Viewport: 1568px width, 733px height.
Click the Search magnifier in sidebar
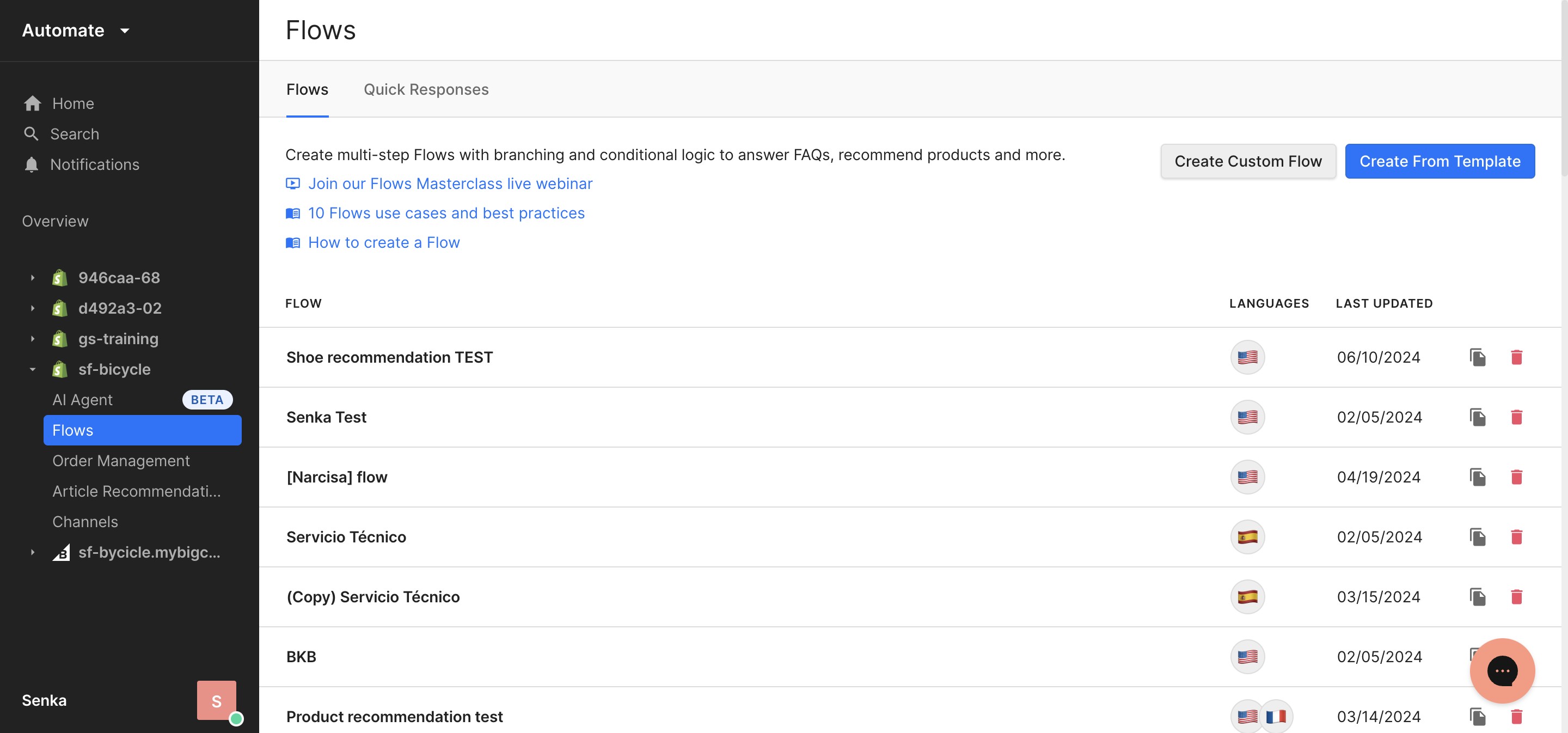(31, 134)
